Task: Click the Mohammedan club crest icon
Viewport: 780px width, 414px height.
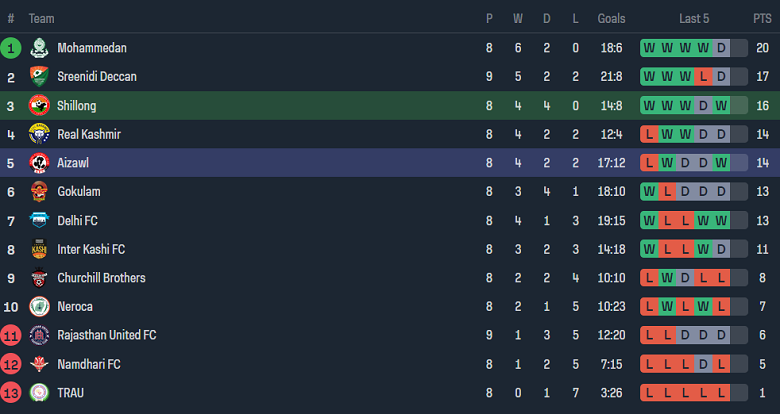Action: tap(39, 48)
